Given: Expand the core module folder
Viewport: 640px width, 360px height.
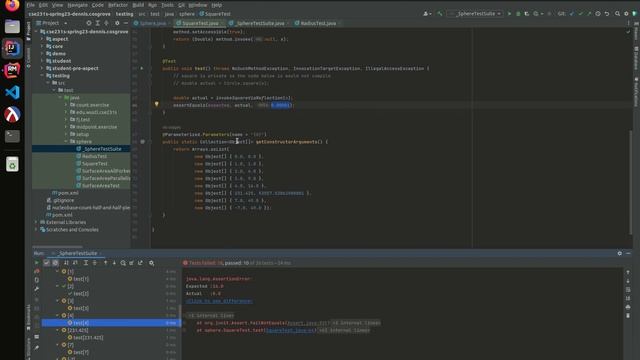Looking at the screenshot, I should pyautogui.click(x=42, y=46).
